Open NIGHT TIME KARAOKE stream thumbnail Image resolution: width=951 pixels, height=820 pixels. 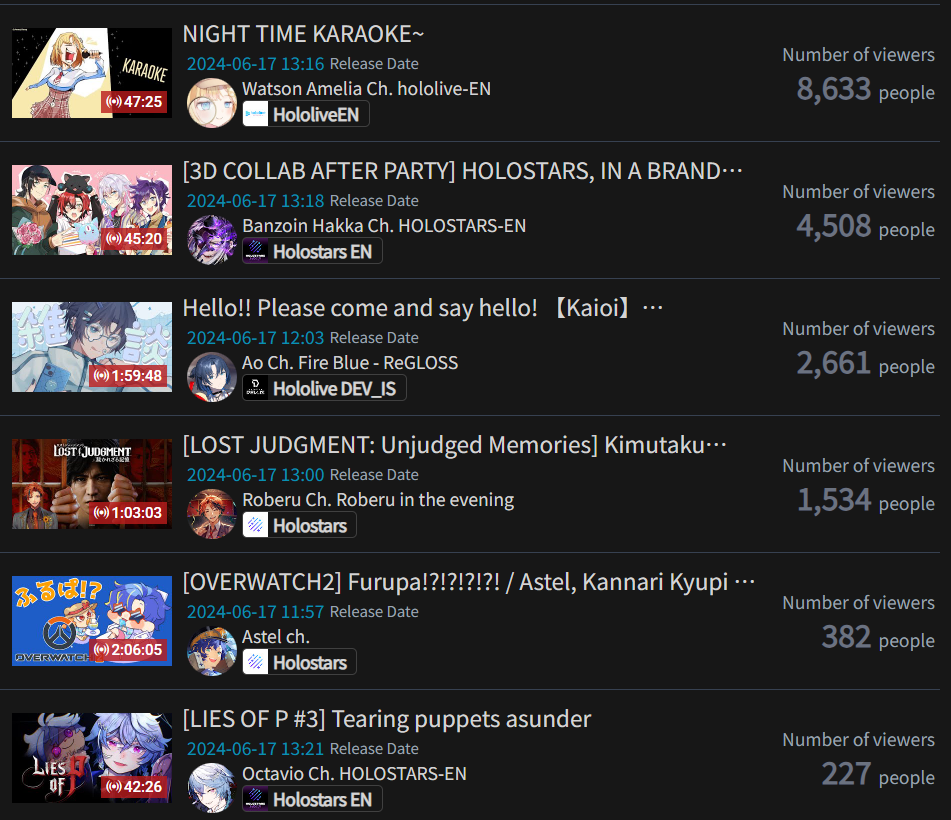(92, 73)
